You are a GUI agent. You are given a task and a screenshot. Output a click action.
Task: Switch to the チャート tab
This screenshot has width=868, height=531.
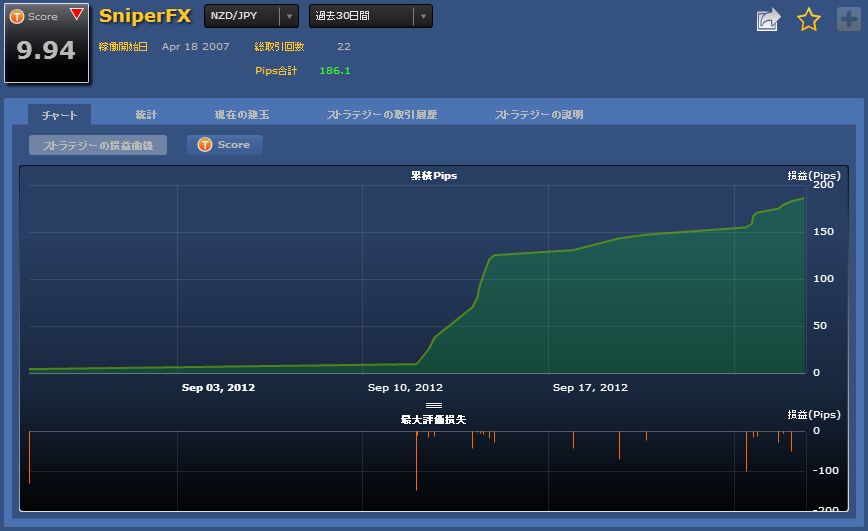tap(59, 115)
